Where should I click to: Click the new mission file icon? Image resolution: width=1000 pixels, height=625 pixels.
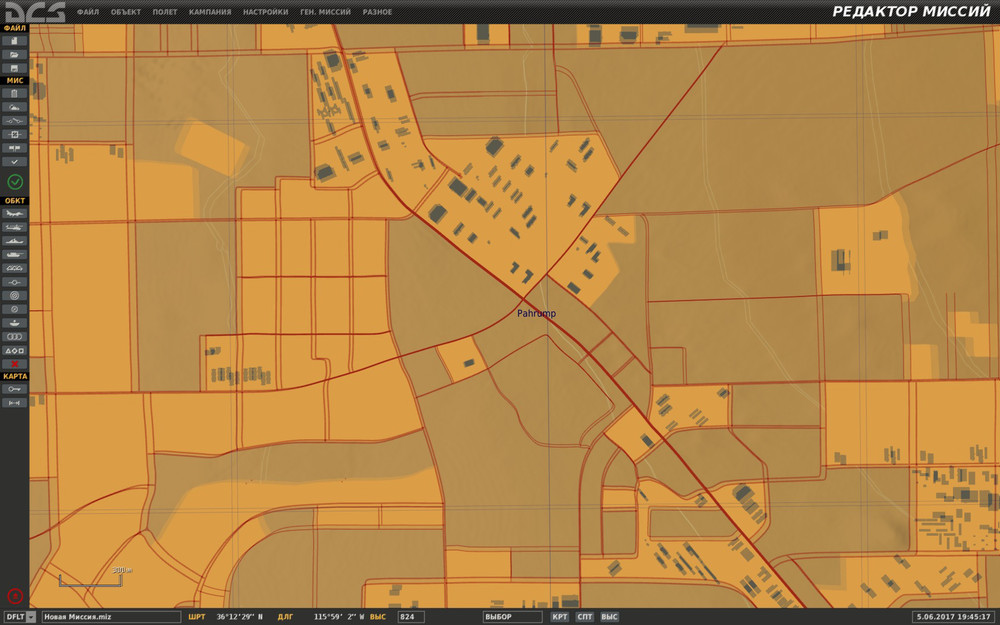[15, 42]
